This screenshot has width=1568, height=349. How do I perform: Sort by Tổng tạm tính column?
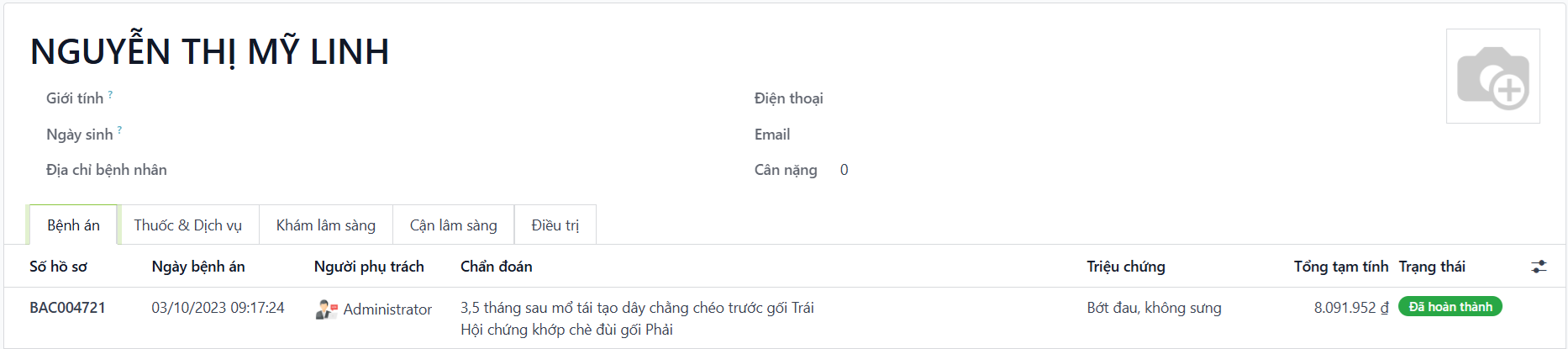coord(1340,267)
